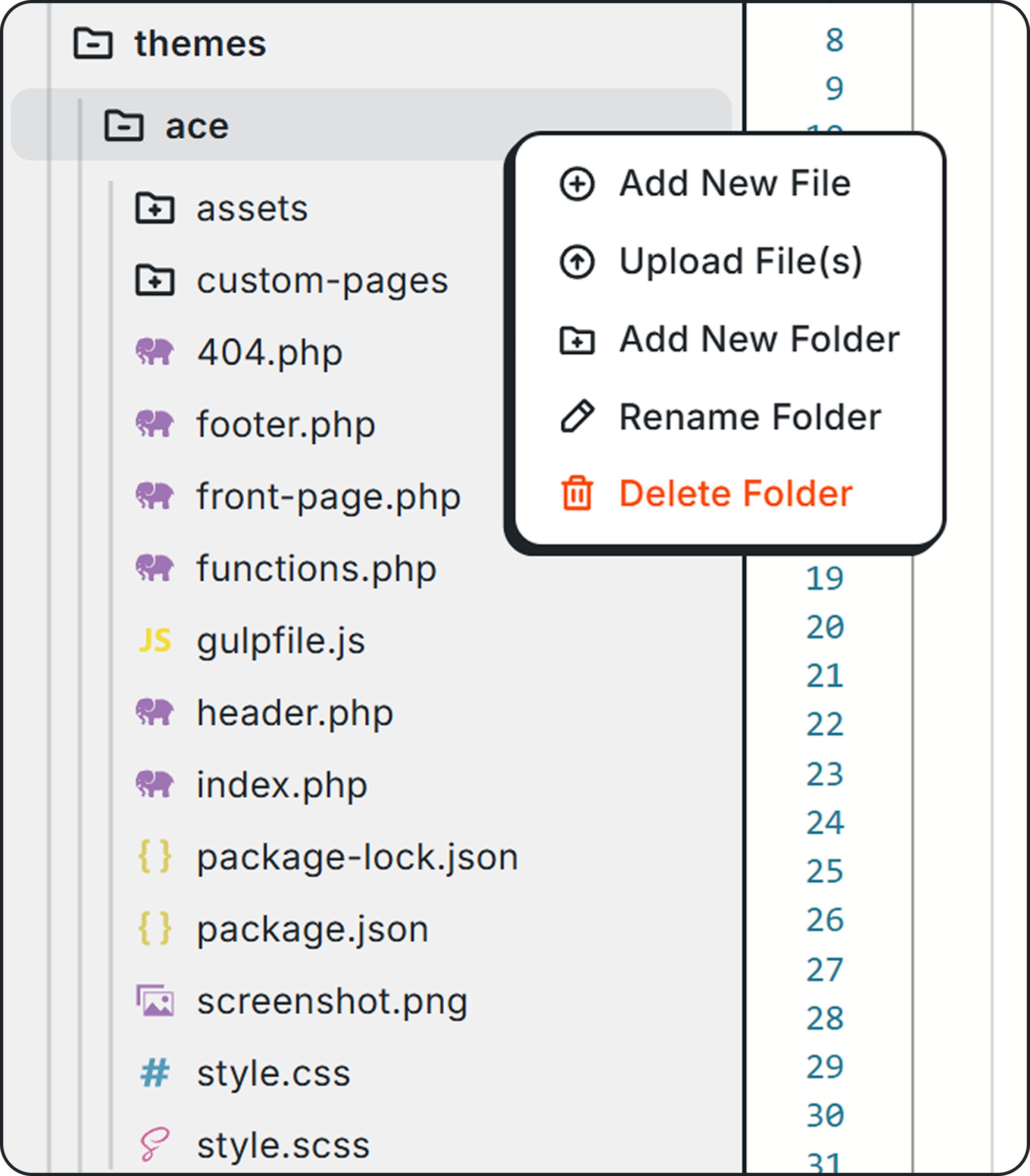Expand the custom-pages folder
The width and height of the screenshot is (1030, 1176).
(x=154, y=281)
